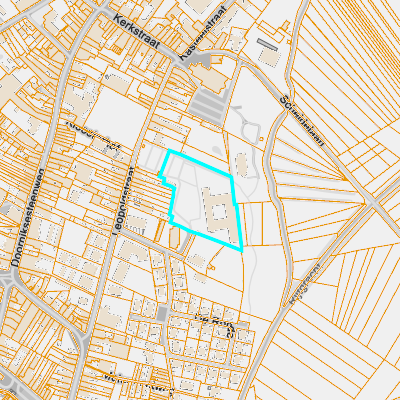Click the oval building northeast of the cyan parcel
The width and height of the screenshot is (400, 400).
[242, 165]
